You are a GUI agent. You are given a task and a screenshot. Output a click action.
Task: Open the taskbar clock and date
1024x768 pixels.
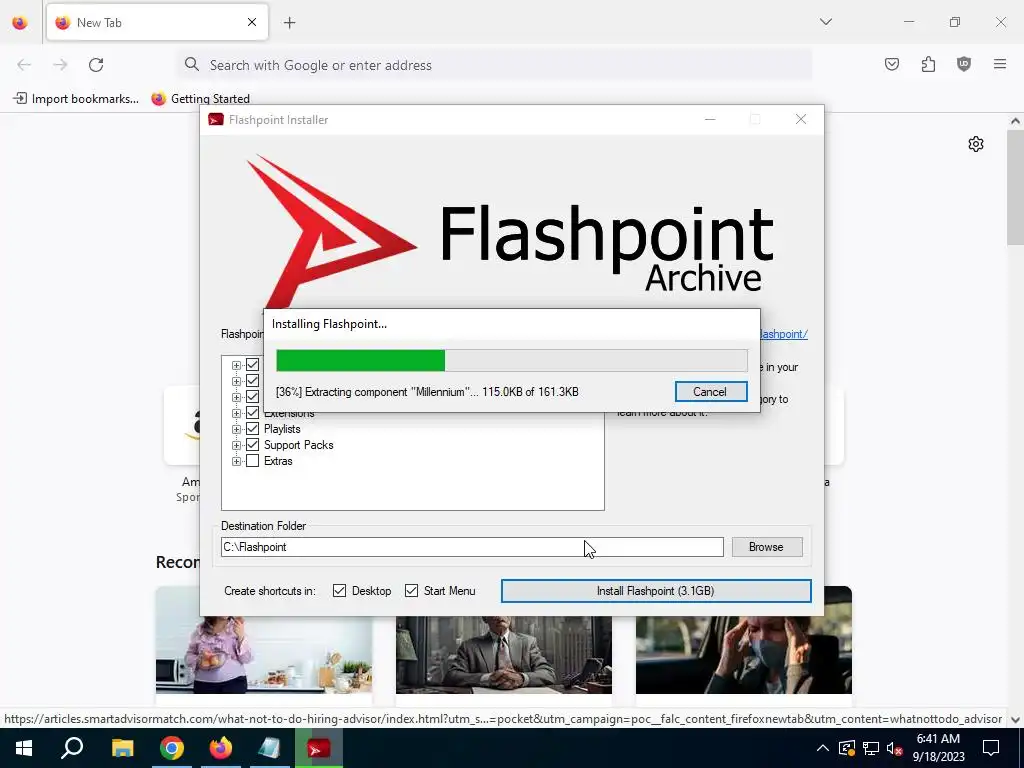coord(938,748)
